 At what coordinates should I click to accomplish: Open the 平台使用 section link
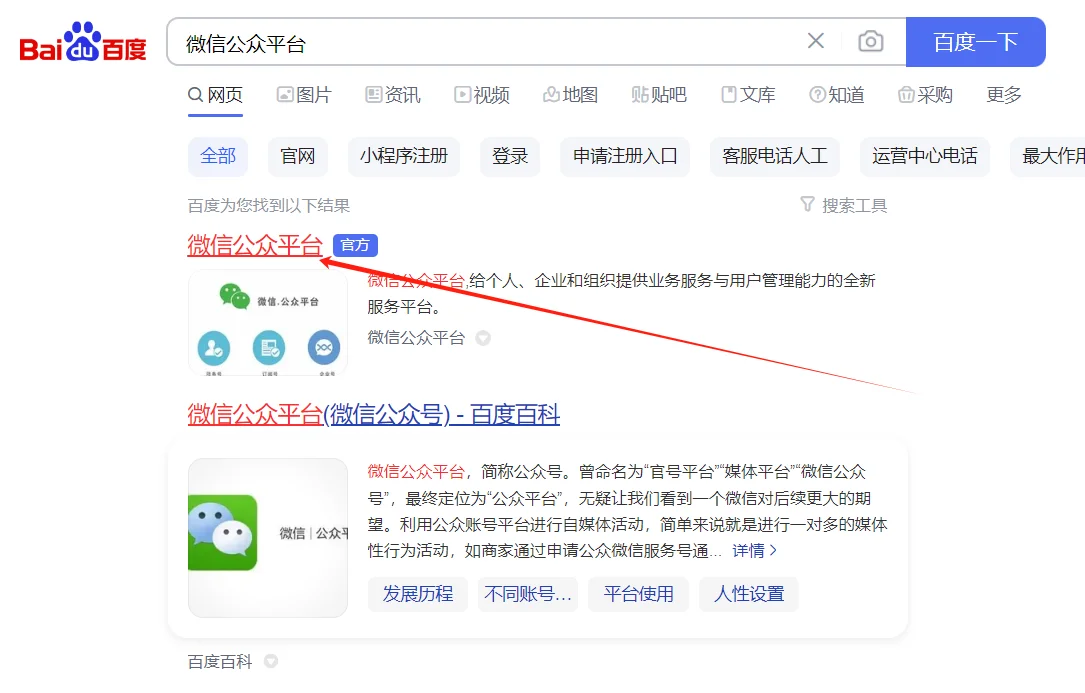click(639, 594)
